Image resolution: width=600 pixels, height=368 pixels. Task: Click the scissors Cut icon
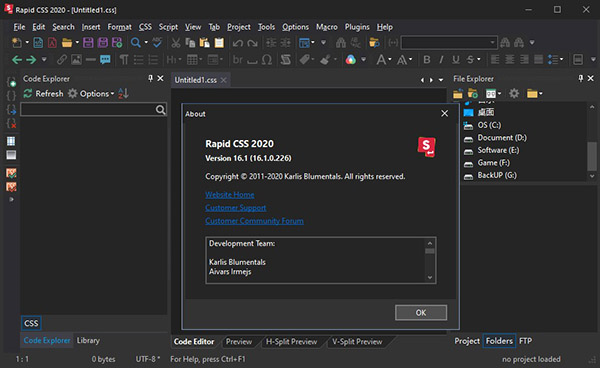[x=176, y=42]
